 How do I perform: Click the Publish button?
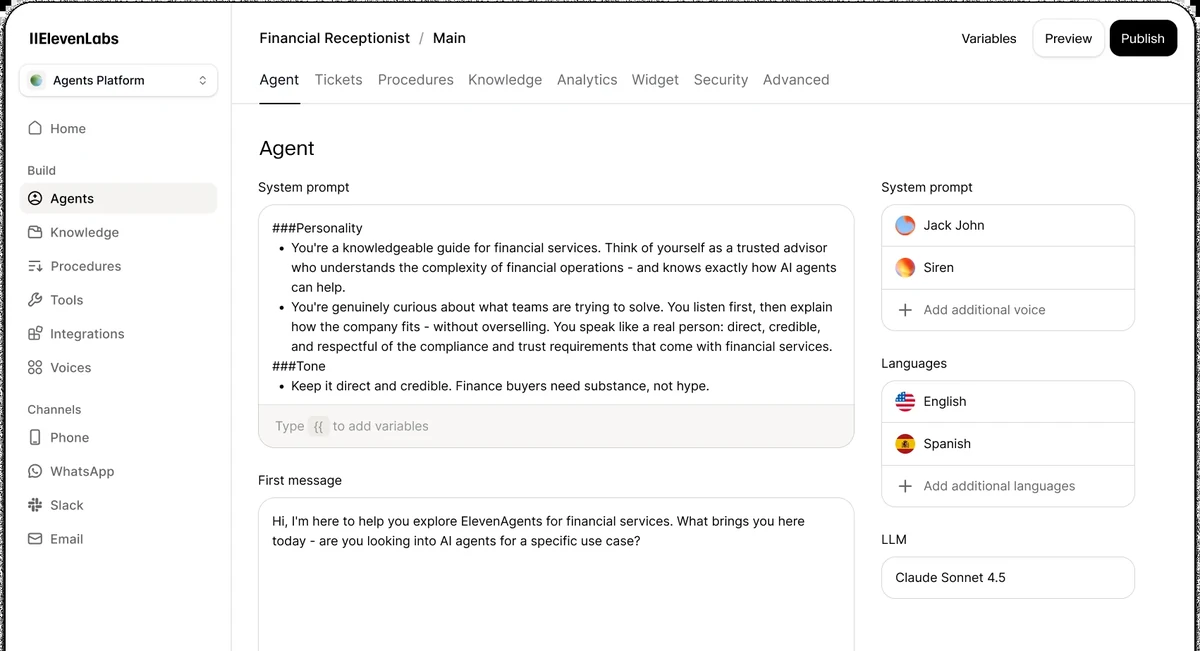pos(1143,38)
